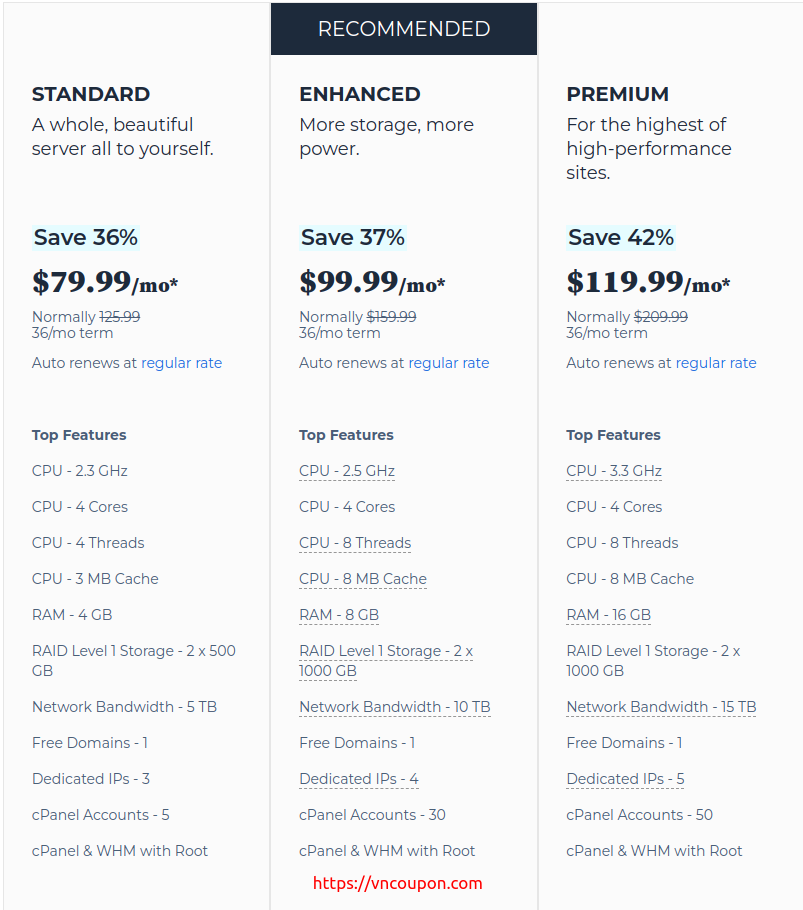Open the Enhanced plan regular rate link
Viewport: 803px width, 910px height.
point(448,363)
